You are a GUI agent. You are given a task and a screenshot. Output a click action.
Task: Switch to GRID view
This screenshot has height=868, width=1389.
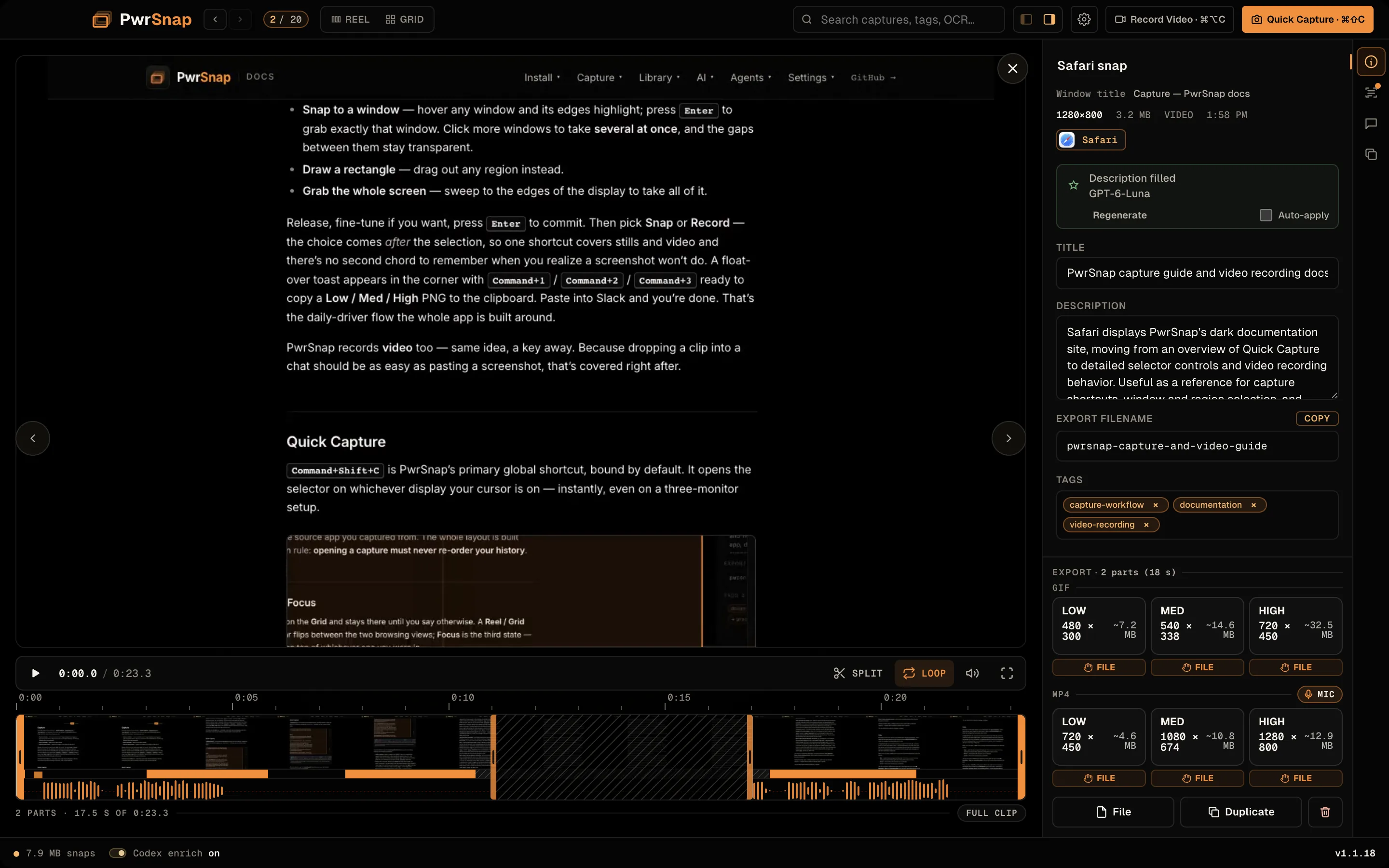405,19
